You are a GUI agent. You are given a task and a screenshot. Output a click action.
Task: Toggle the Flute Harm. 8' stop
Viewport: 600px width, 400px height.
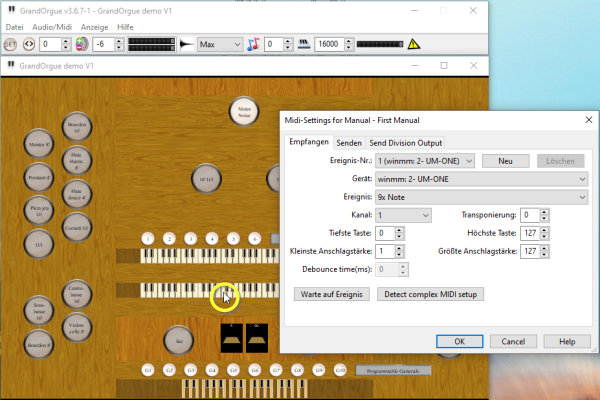(x=77, y=161)
